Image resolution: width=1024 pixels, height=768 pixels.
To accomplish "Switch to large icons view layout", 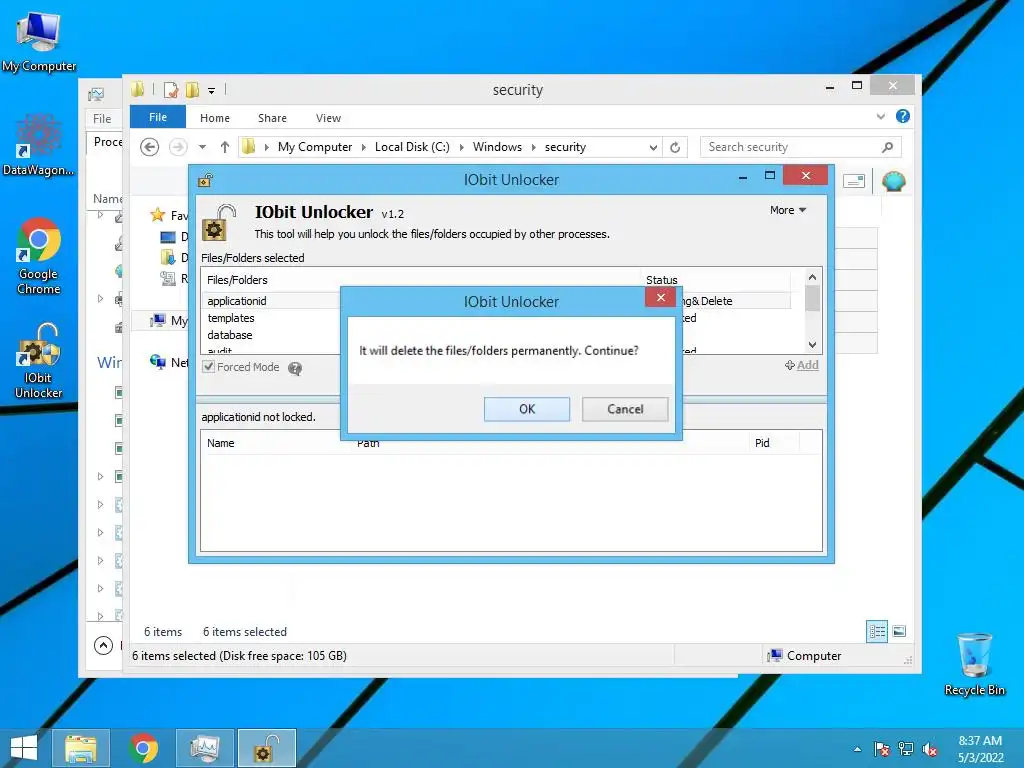I will (899, 631).
